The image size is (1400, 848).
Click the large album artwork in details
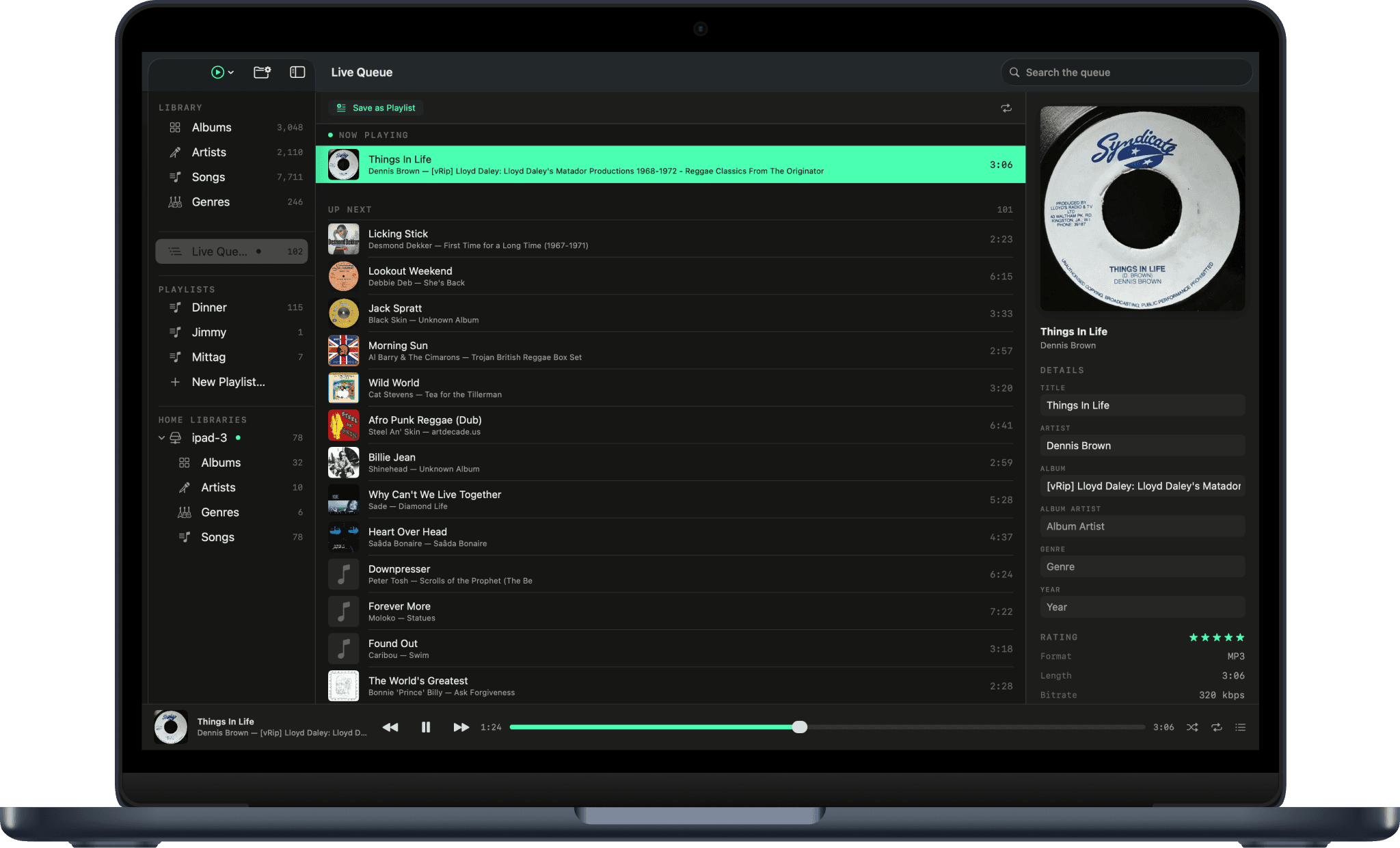click(x=1142, y=208)
